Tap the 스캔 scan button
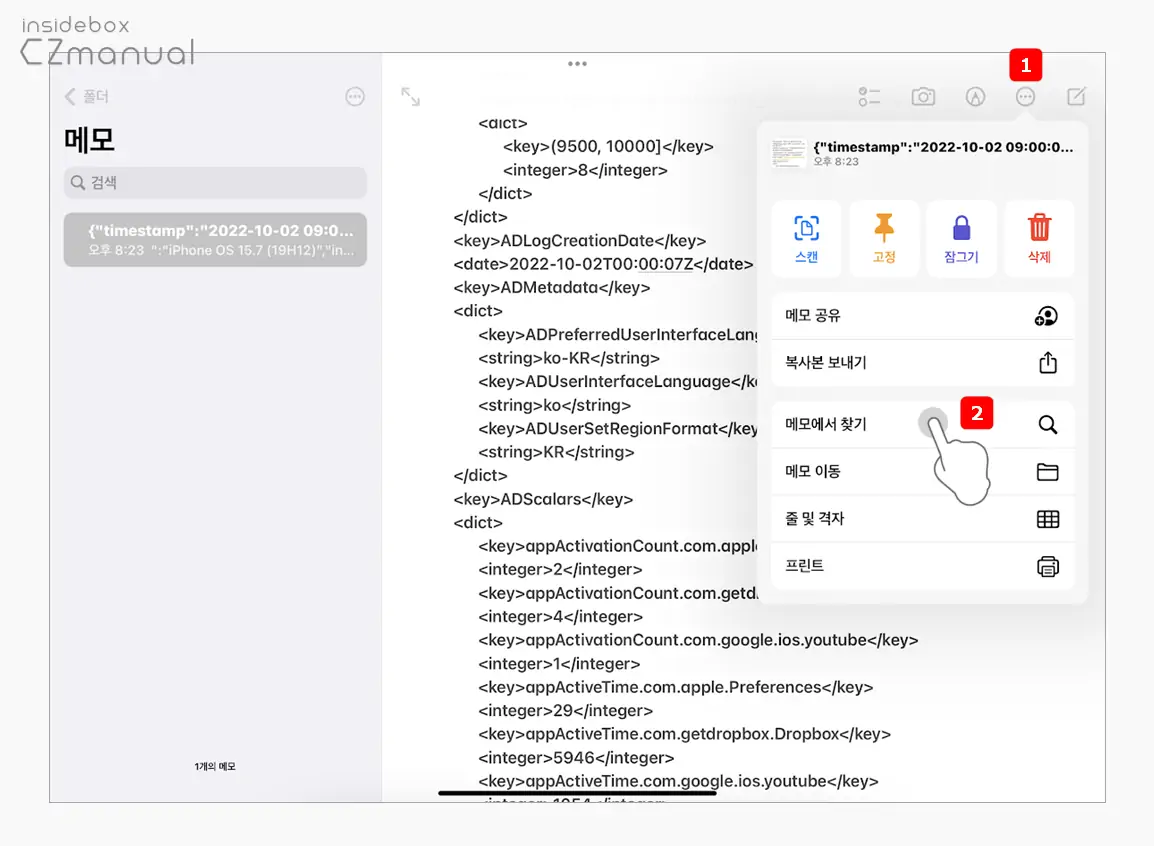The height and width of the screenshot is (846, 1154). pyautogui.click(x=807, y=238)
